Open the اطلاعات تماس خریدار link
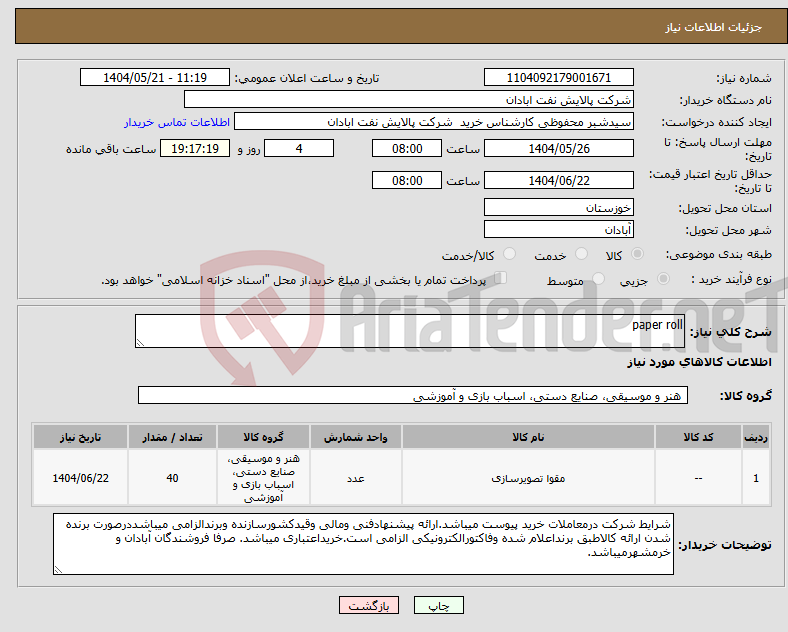This screenshot has height=632, width=788. point(177,122)
